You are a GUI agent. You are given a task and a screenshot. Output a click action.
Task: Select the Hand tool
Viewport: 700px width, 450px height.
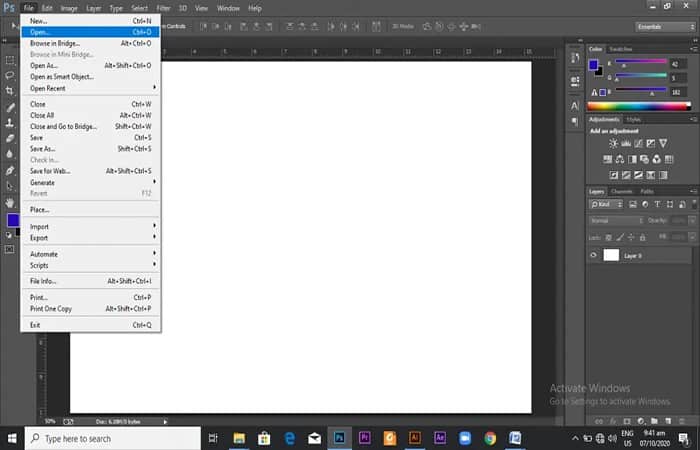click(9, 202)
